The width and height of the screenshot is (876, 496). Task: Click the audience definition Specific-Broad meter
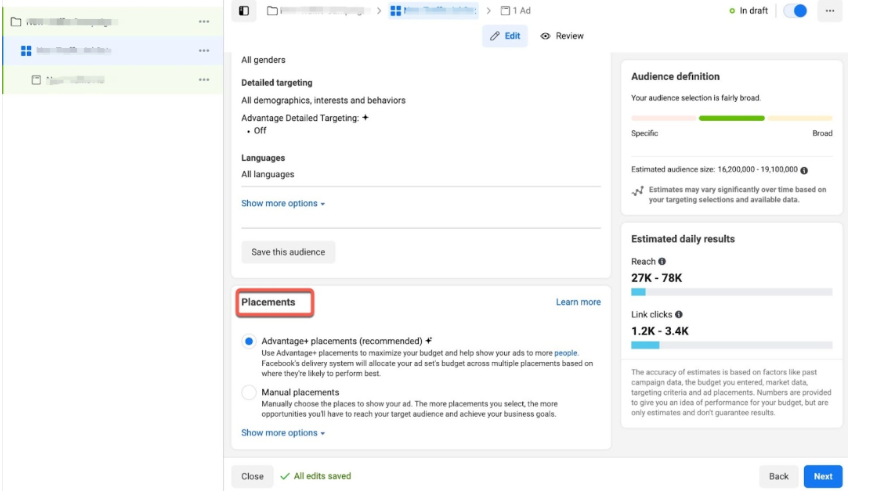pos(731,118)
